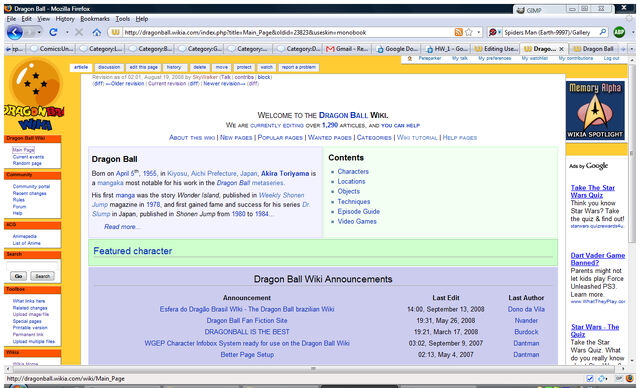Open the 'Popular pages' link
This screenshot has height=388, width=640.
point(280,137)
